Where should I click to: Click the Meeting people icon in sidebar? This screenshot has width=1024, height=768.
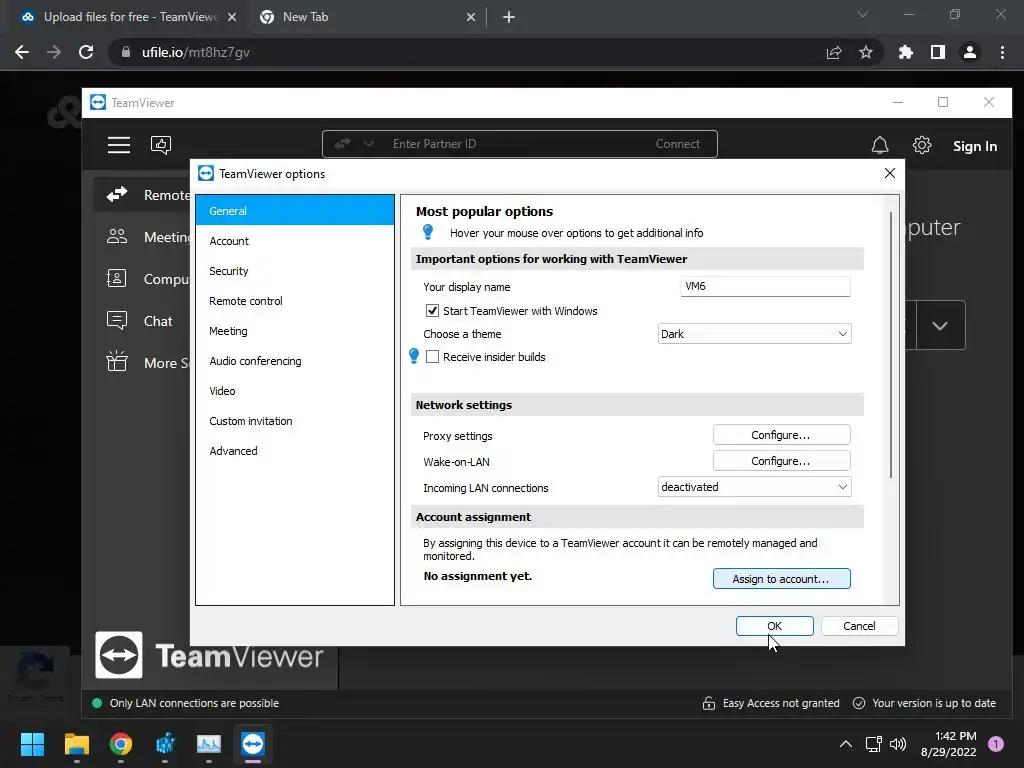117,236
